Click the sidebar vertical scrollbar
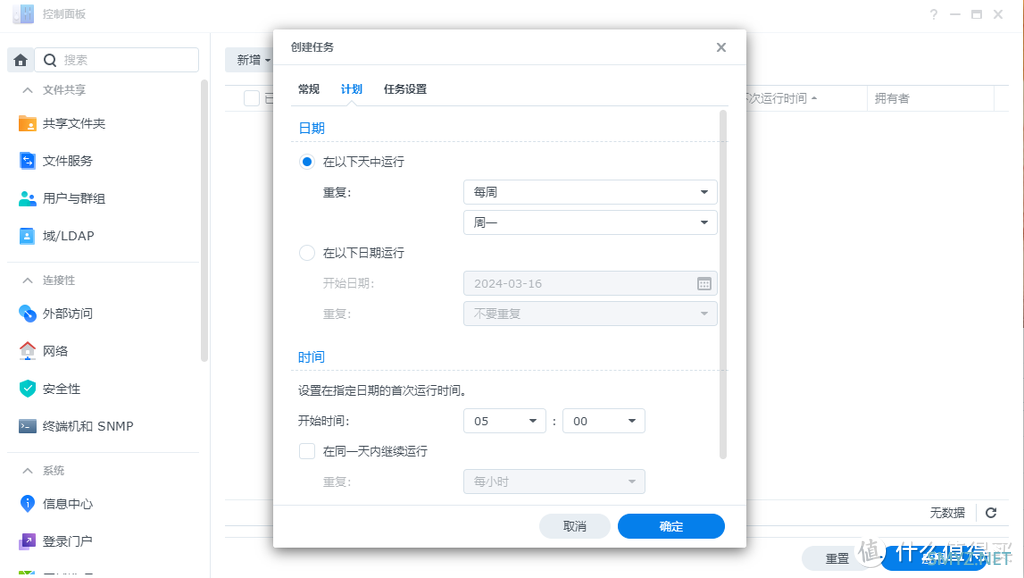 coord(204,221)
